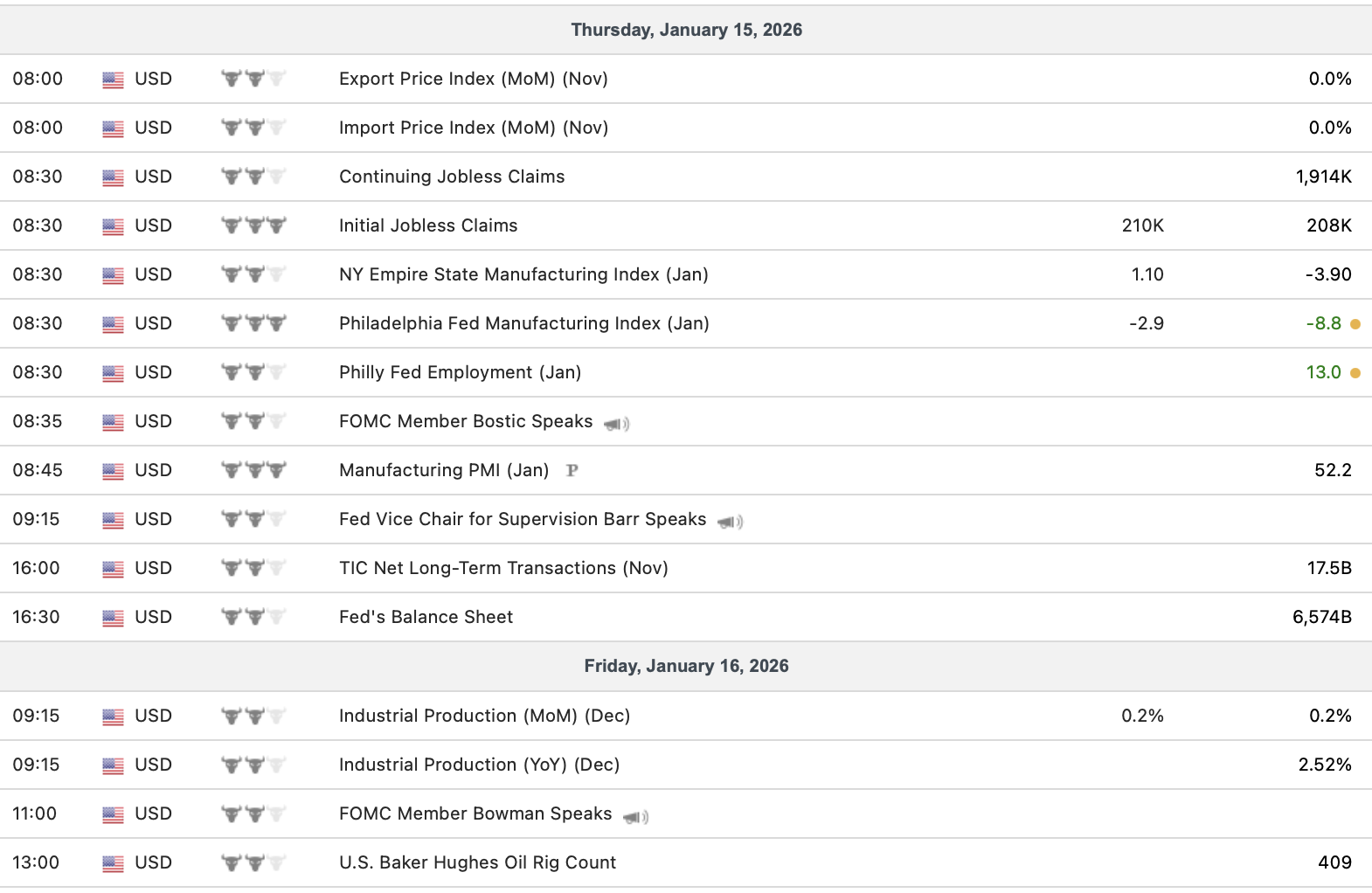The image size is (1372, 893).
Task: Click the Thursday, January 15, 2026 date header
Action: point(686,30)
